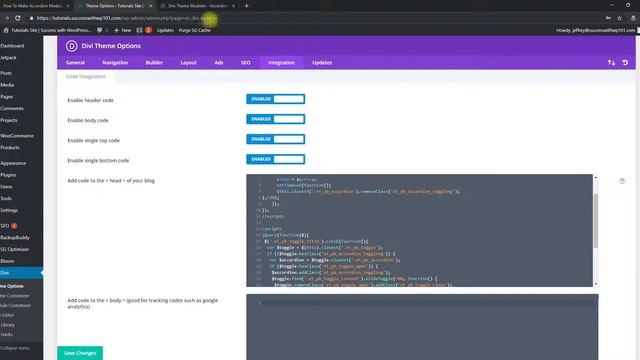640x360 pixels.
Task: Click the reset options icon
Action: tap(625, 63)
